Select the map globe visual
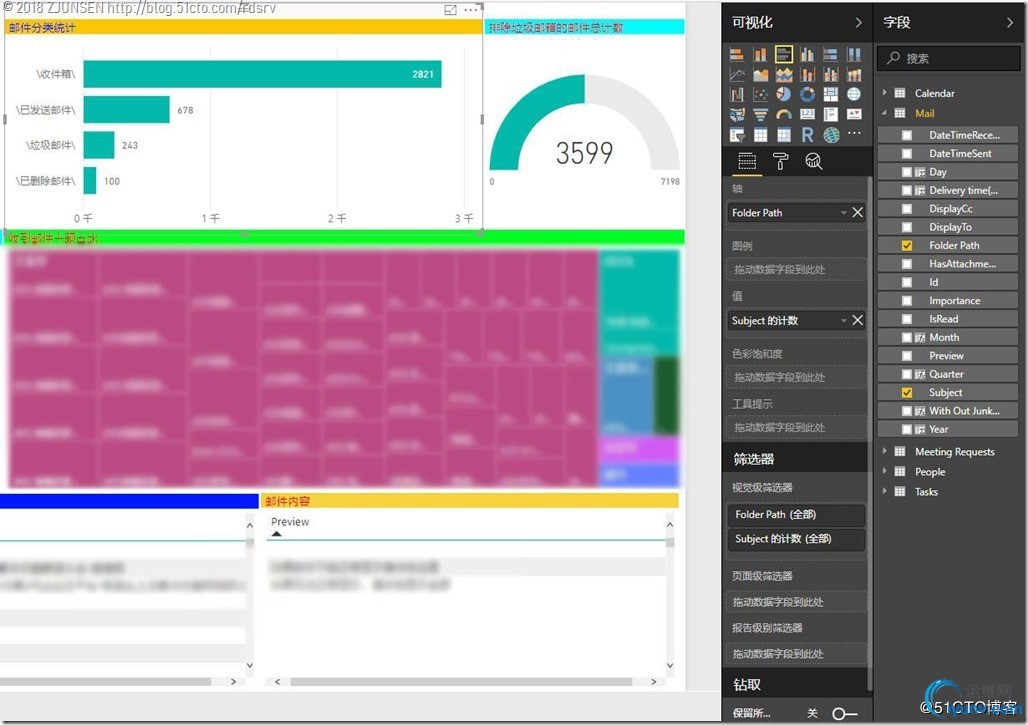1028x725 pixels. (854, 94)
